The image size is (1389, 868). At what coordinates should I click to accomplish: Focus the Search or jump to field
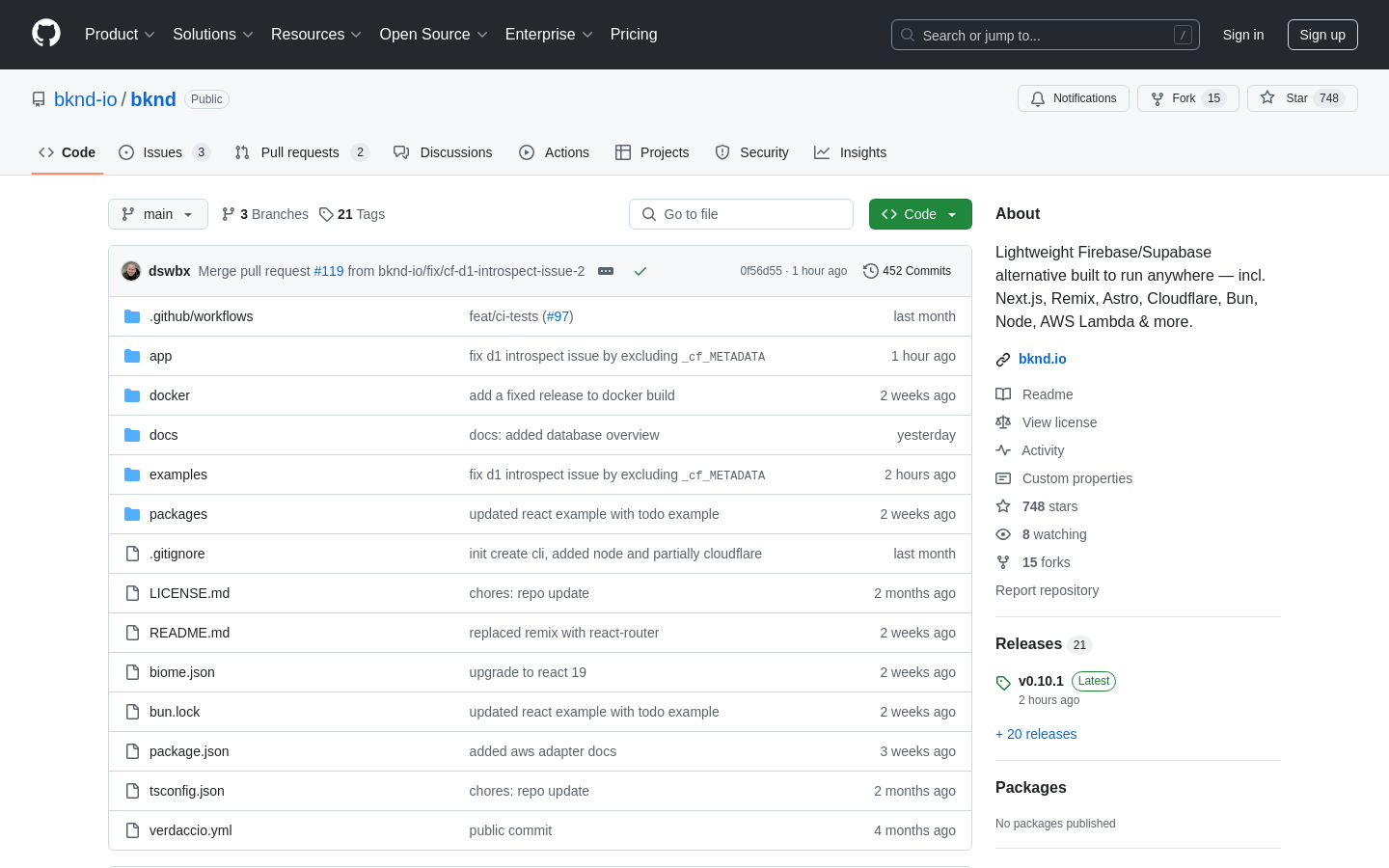point(1046,35)
